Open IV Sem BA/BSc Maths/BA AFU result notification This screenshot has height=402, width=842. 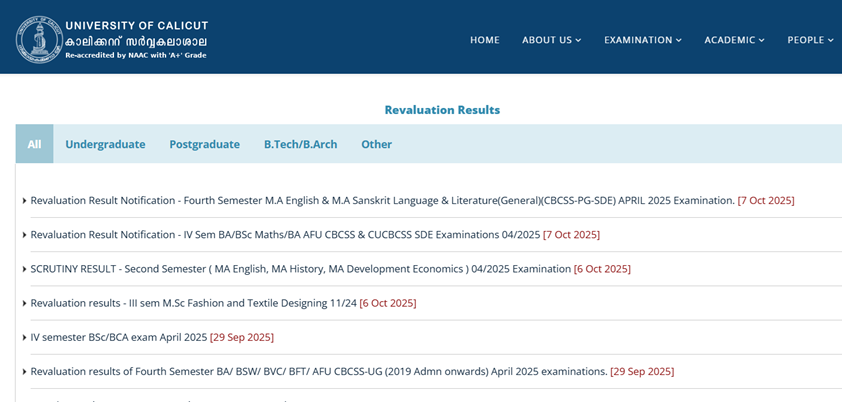pos(285,235)
